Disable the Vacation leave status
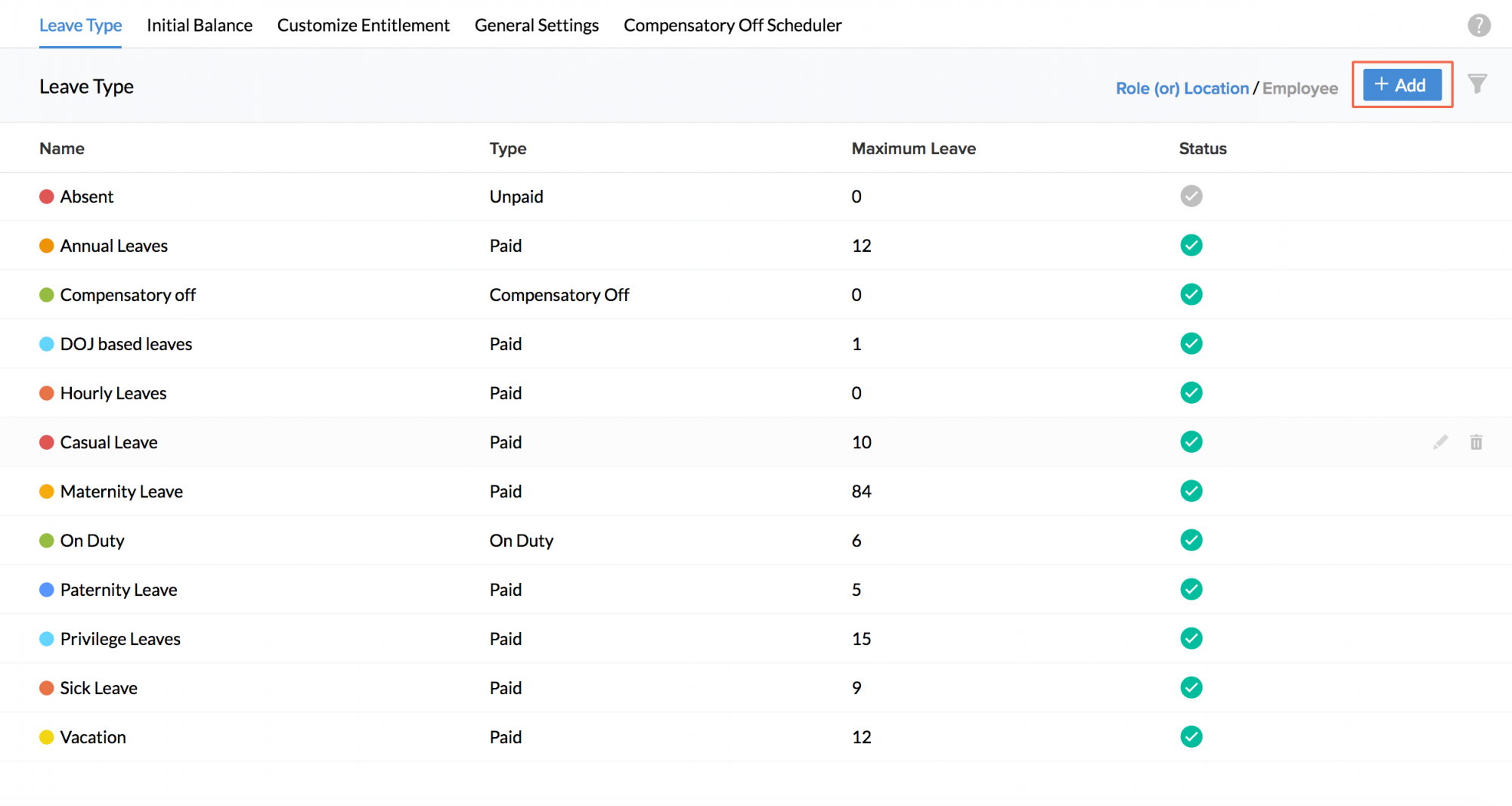This screenshot has height=806, width=1512. click(x=1191, y=737)
